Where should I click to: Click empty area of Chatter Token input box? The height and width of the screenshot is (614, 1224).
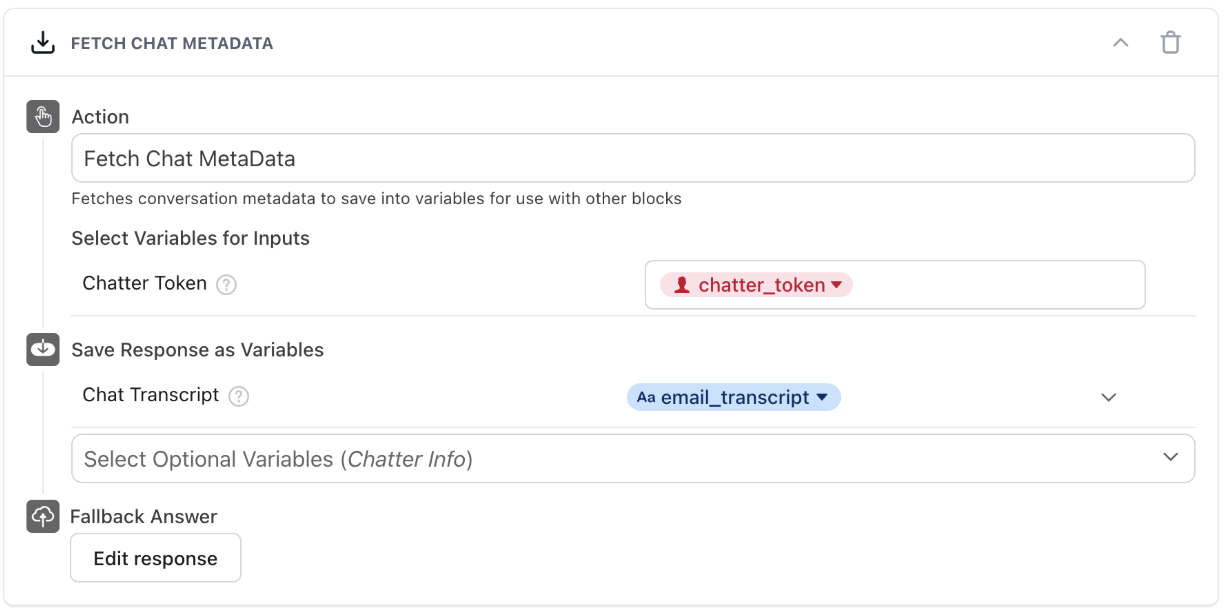pos(1000,285)
